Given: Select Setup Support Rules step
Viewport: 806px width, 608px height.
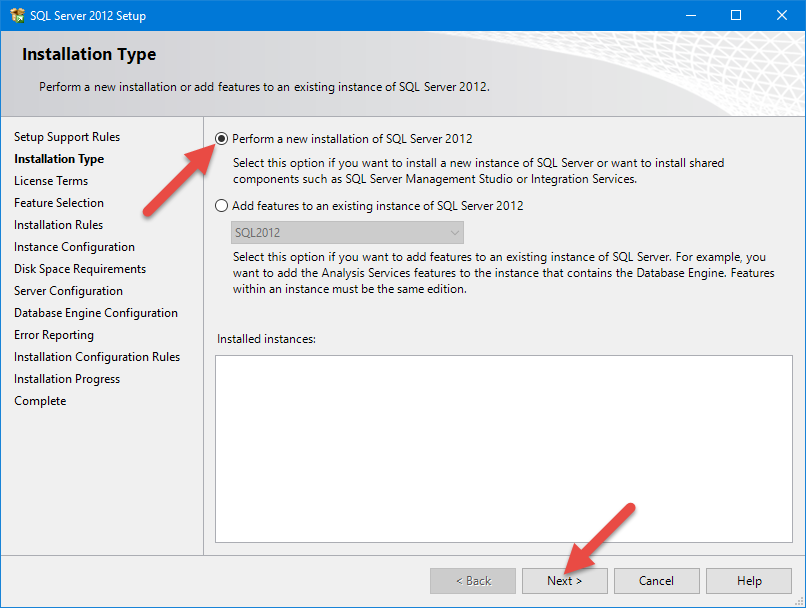Looking at the screenshot, I should (67, 137).
